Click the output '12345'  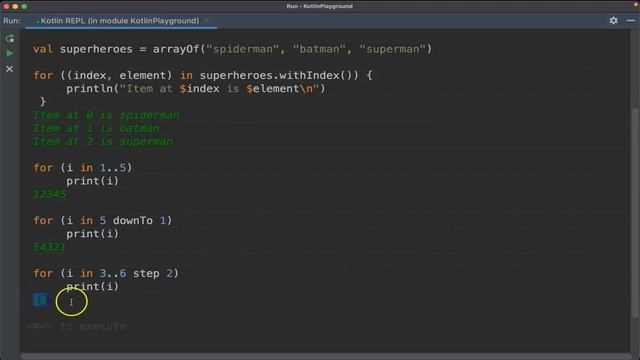[49, 194]
